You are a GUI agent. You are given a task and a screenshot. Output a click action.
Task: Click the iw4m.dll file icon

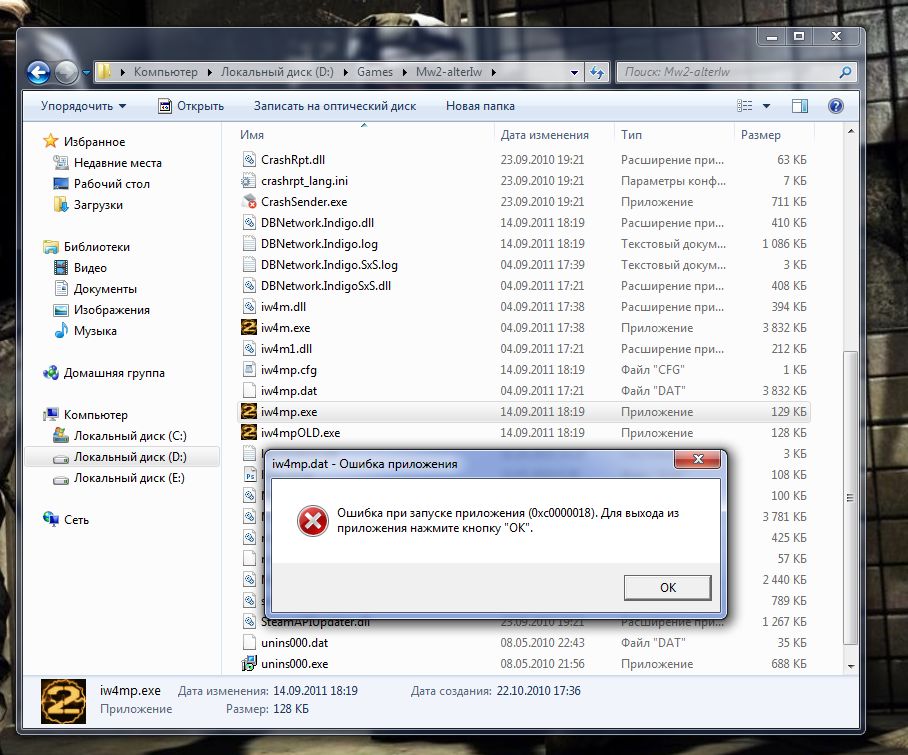[249, 306]
